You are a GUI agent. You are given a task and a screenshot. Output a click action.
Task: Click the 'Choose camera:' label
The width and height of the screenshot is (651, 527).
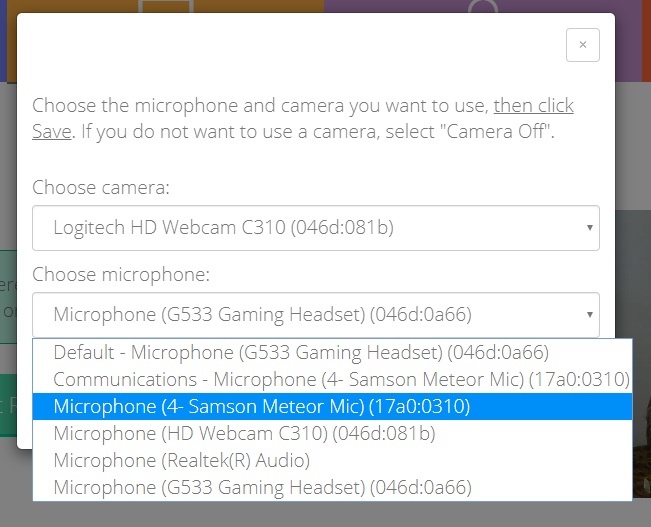pyautogui.click(x=101, y=188)
